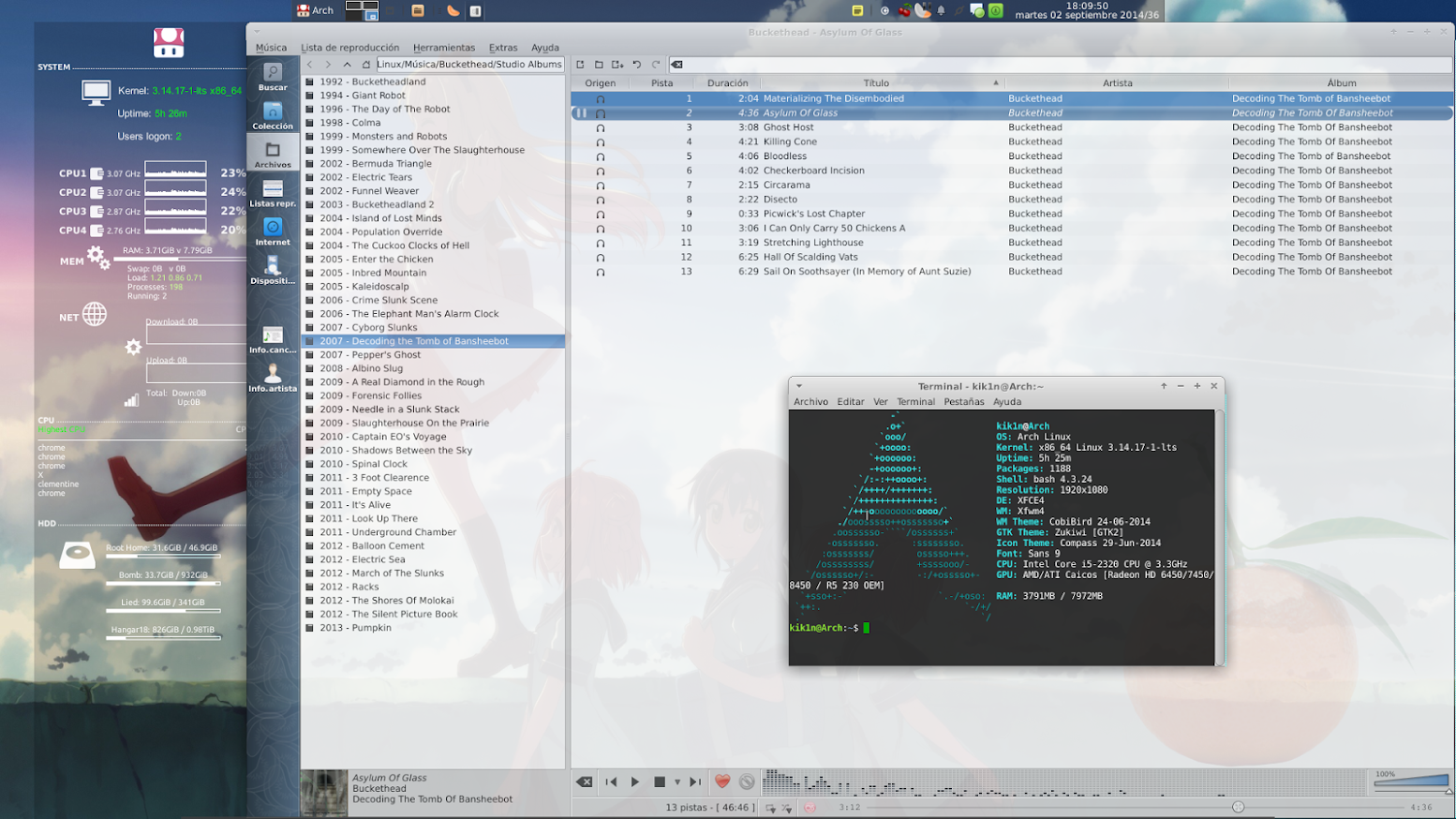This screenshot has height=819, width=1456.
Task: Love the current track (heart icon)
Action: click(x=722, y=782)
